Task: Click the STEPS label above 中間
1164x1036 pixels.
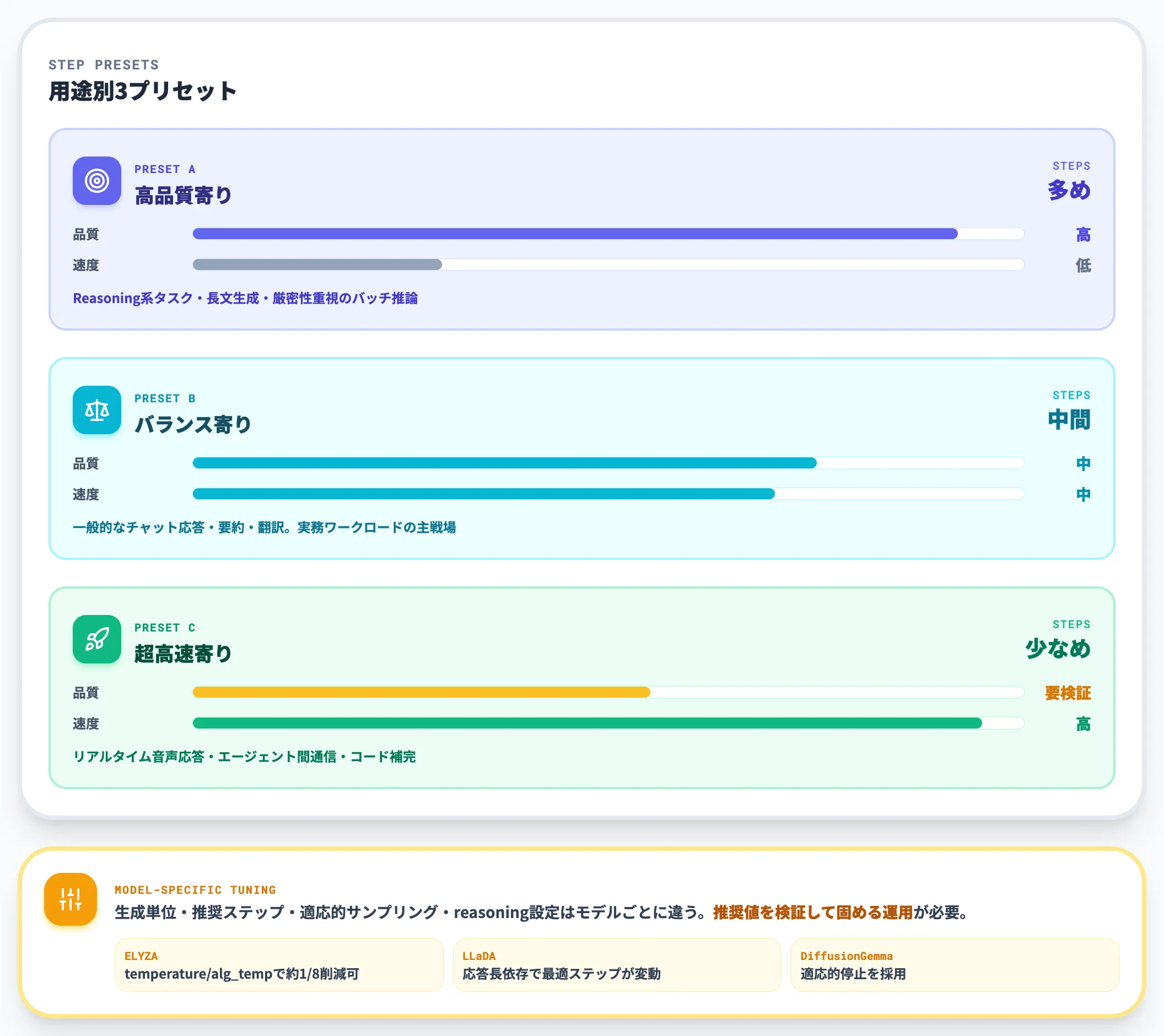Action: pos(1071,395)
